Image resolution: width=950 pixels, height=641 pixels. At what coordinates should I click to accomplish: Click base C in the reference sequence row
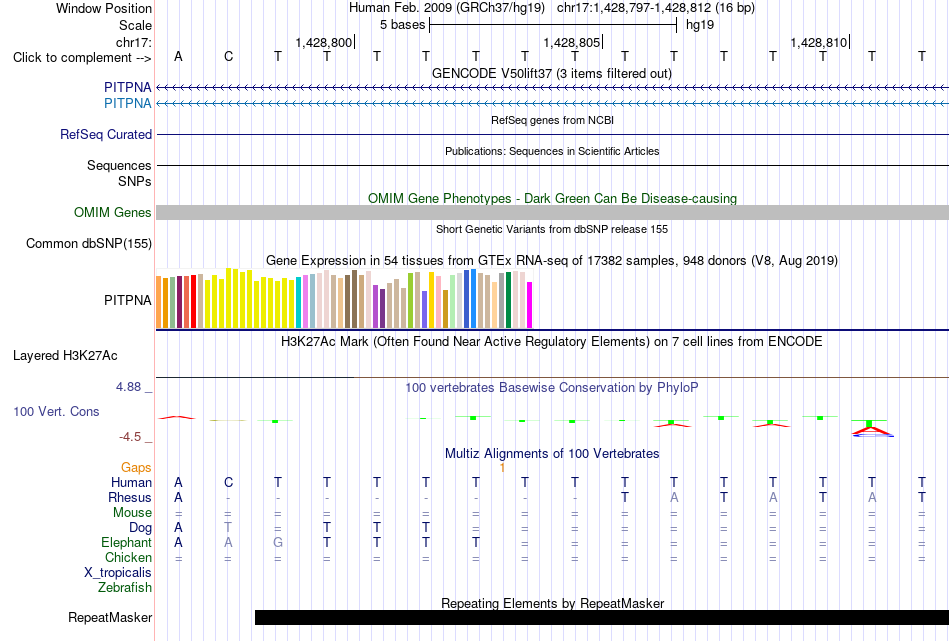coord(228,56)
